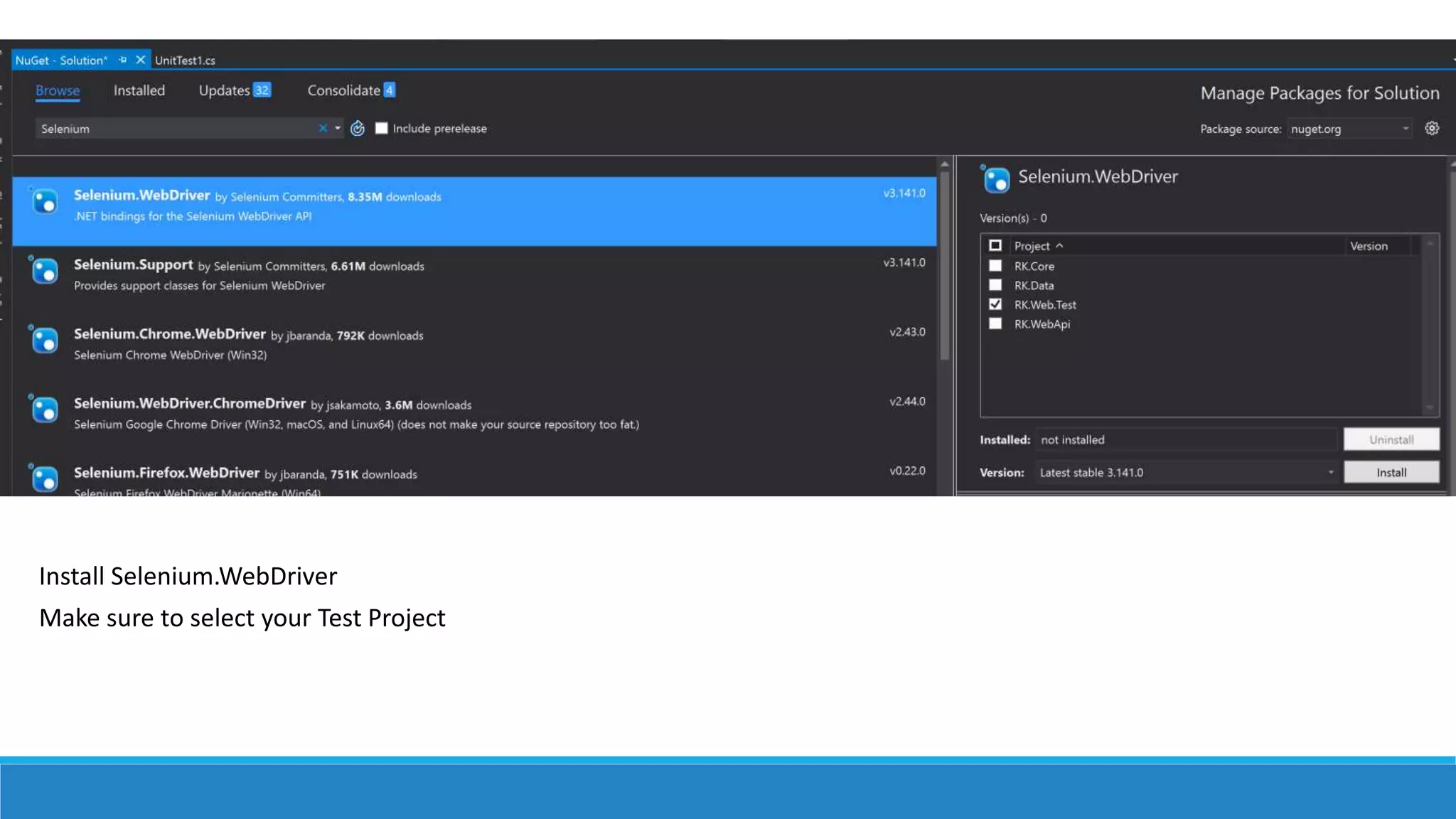
Task: Check the RK.Data project checkbox
Action: click(x=995, y=284)
